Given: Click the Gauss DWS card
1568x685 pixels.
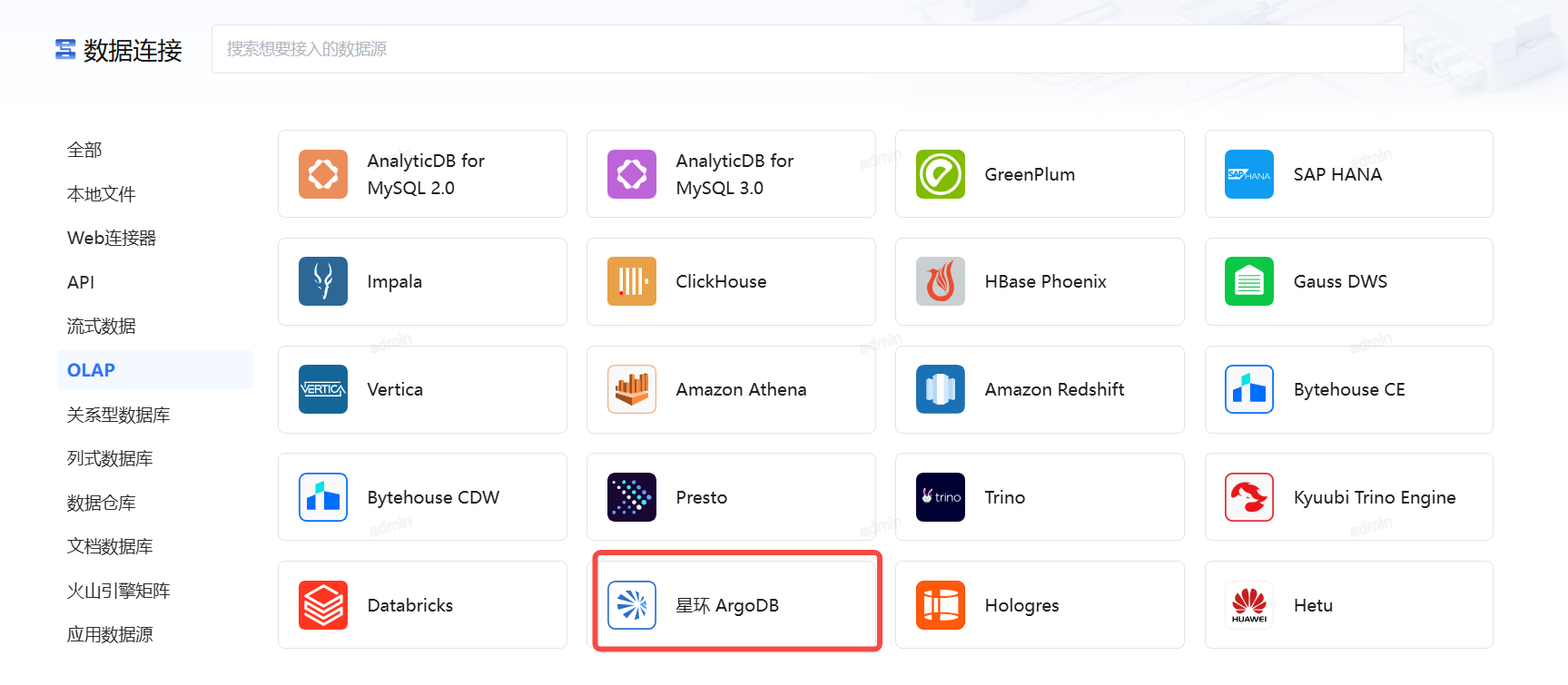Looking at the screenshot, I should coord(1348,281).
